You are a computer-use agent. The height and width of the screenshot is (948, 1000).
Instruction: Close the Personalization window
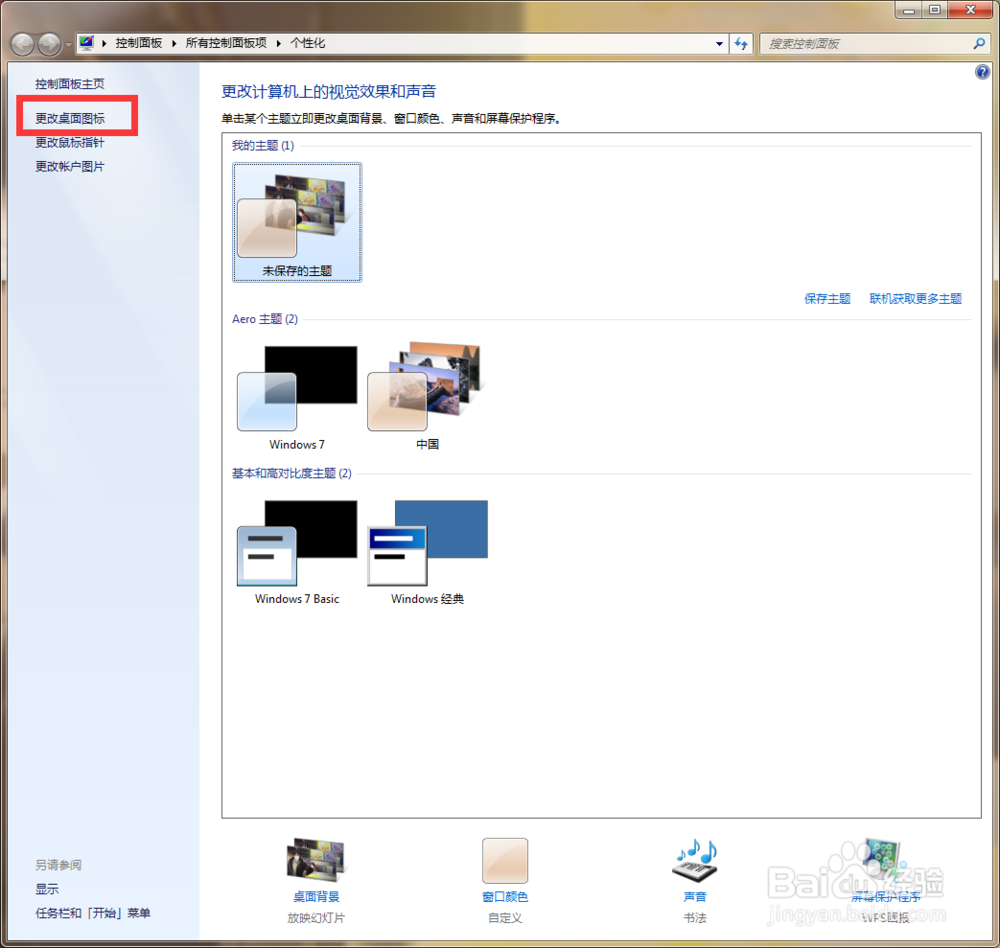click(x=971, y=10)
